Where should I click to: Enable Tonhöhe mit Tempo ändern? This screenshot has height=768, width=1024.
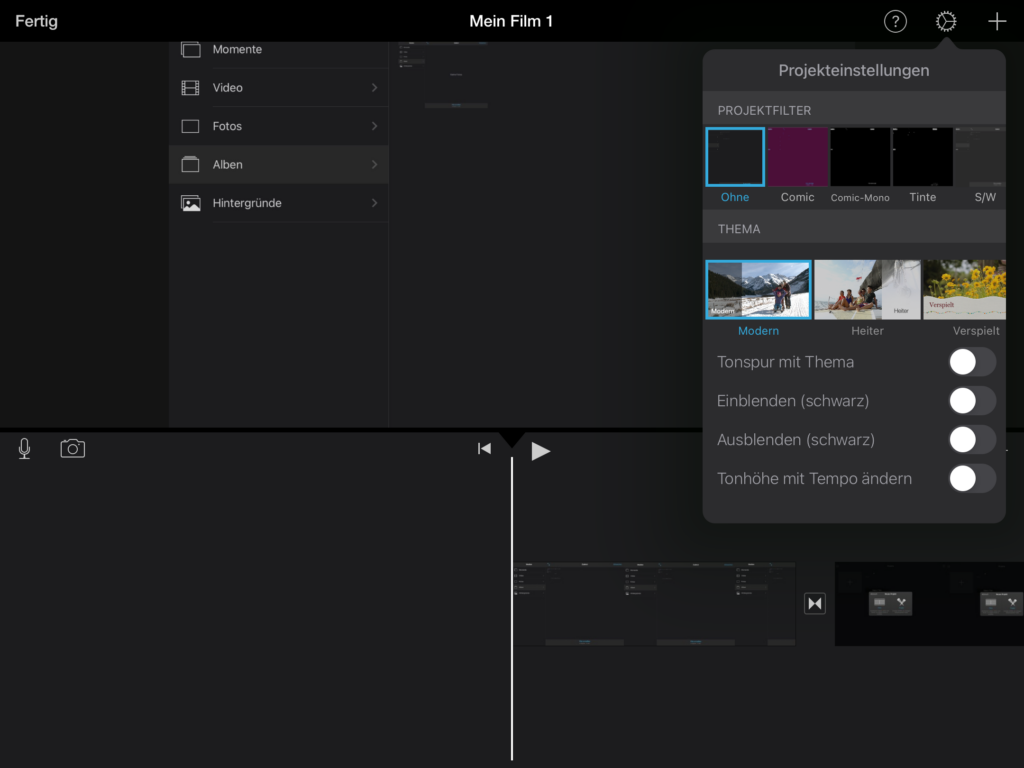click(971, 479)
